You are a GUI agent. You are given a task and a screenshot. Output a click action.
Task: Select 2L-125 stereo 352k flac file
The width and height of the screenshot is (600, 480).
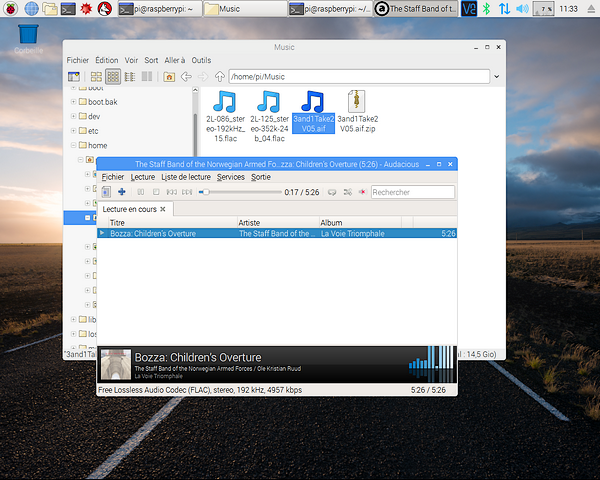269,116
